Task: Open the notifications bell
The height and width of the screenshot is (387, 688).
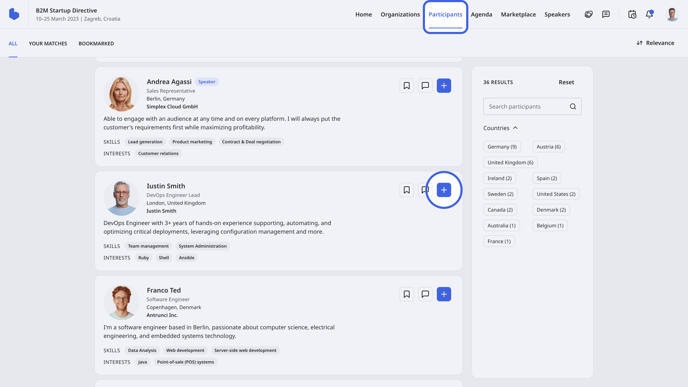Action: (x=649, y=14)
